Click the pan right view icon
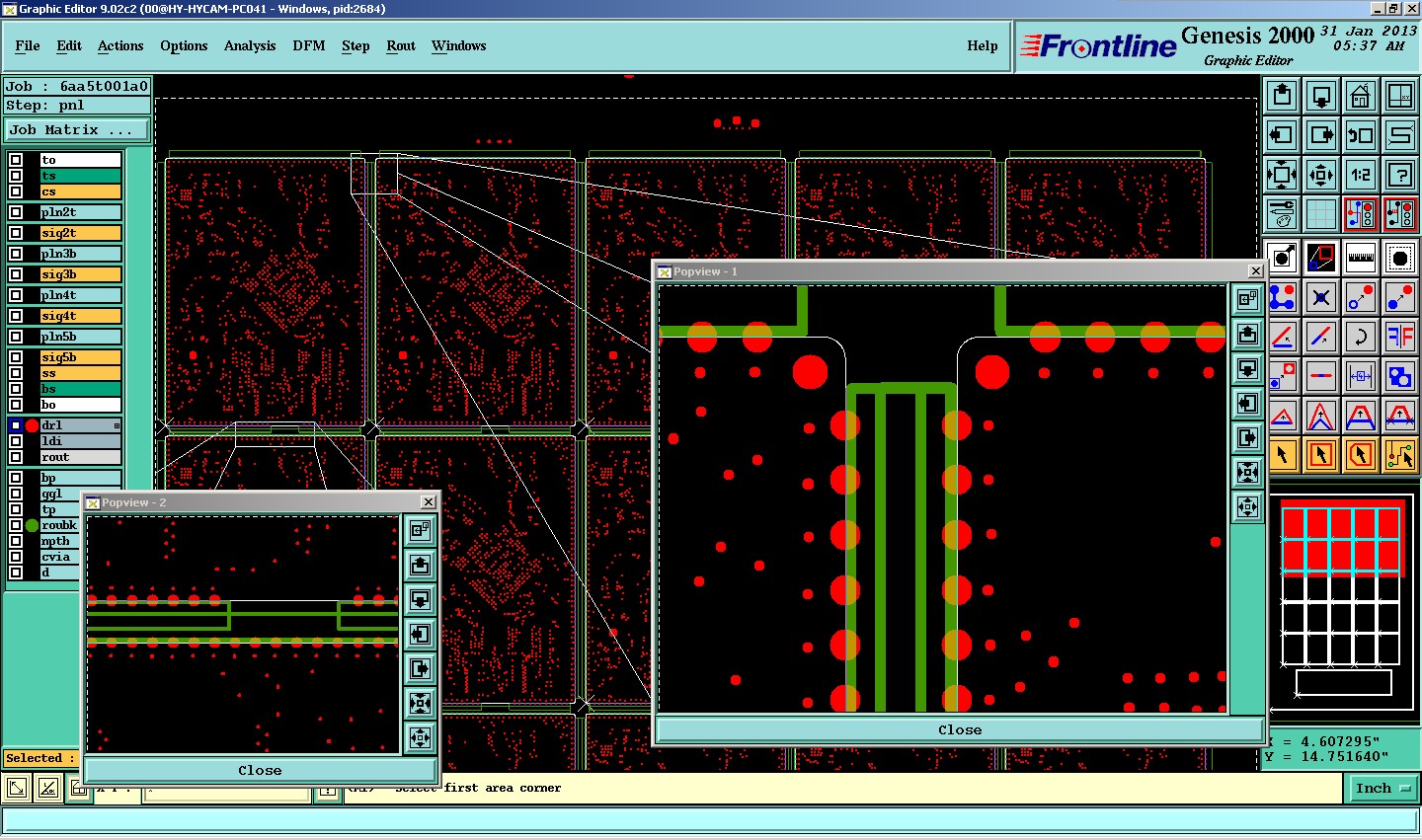This screenshot has width=1422, height=840. (x=1321, y=135)
